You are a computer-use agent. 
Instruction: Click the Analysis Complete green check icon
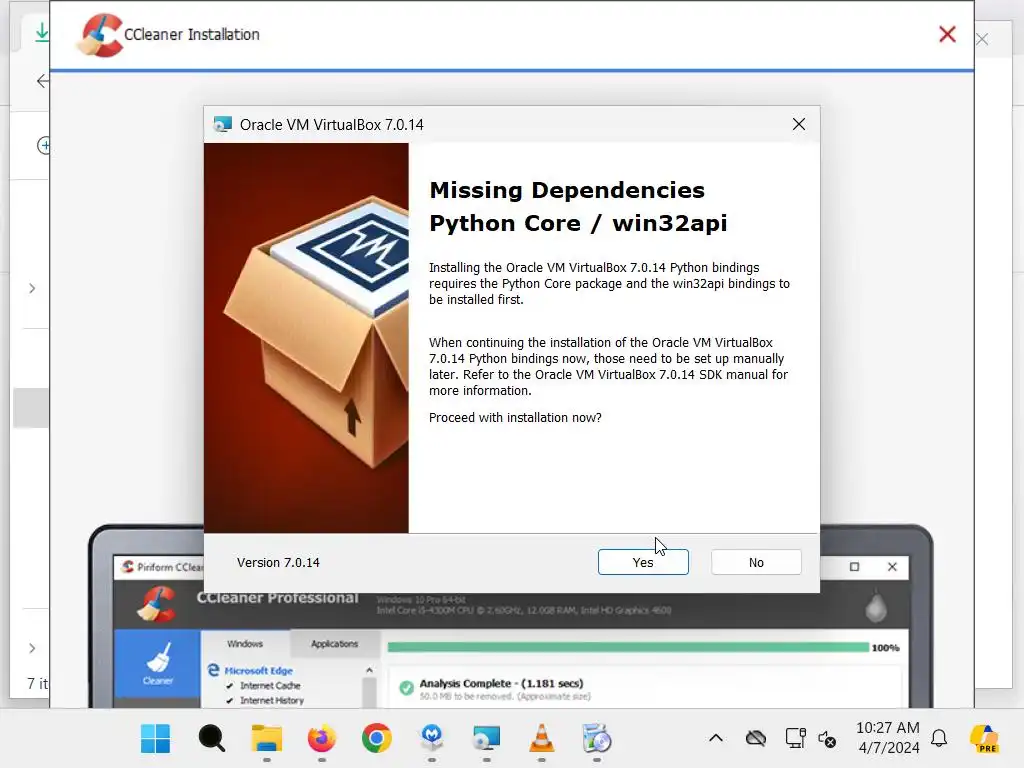pos(406,688)
